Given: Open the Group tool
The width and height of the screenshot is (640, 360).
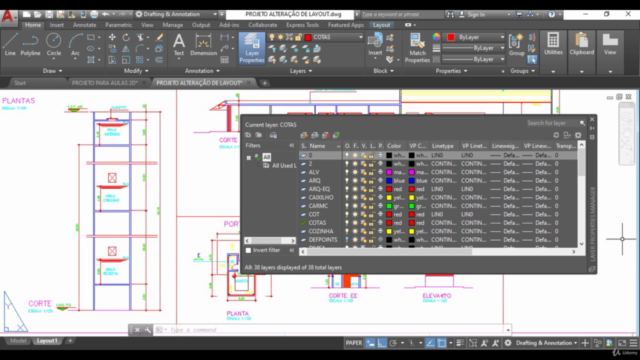Looking at the screenshot, I should click(516, 45).
